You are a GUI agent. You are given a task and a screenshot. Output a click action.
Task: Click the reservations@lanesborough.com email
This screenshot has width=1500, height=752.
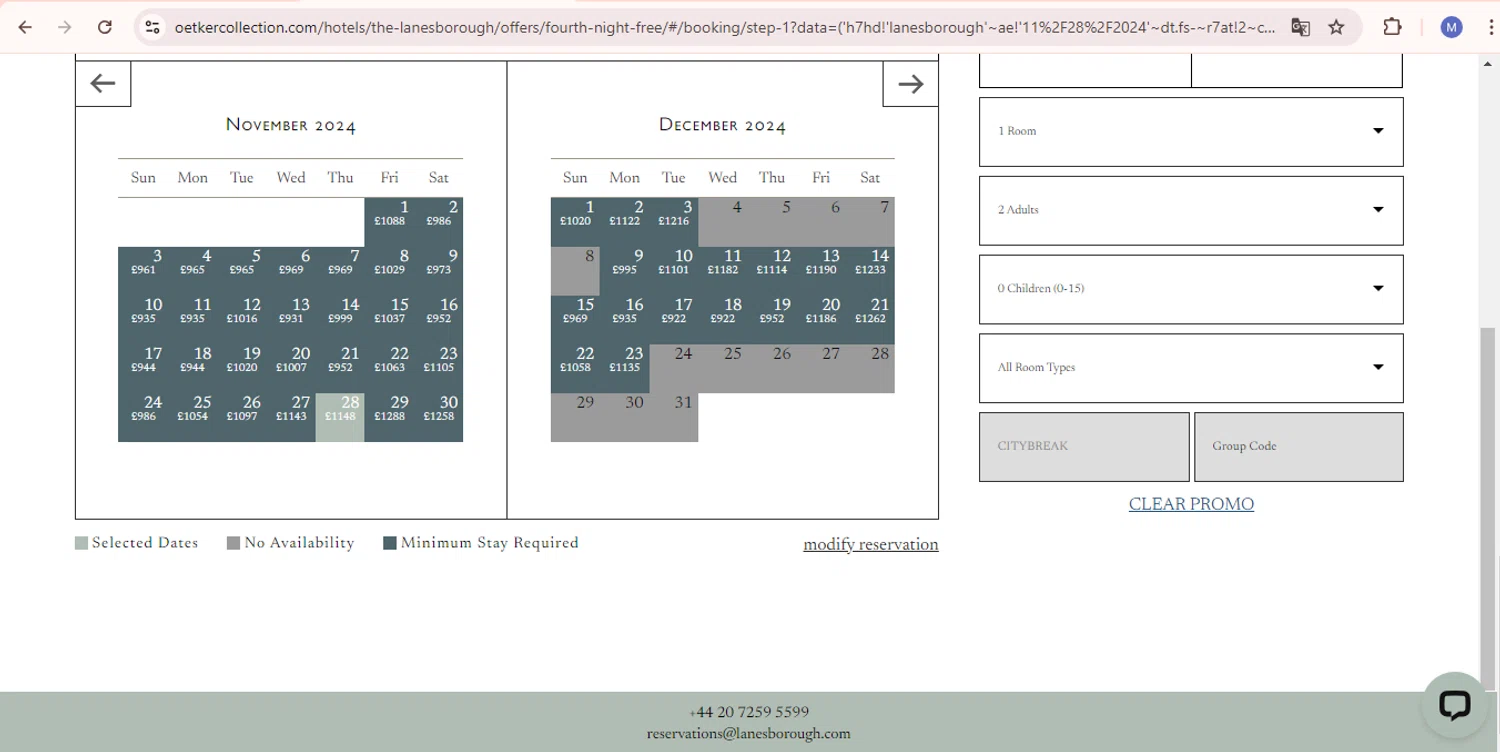(749, 733)
